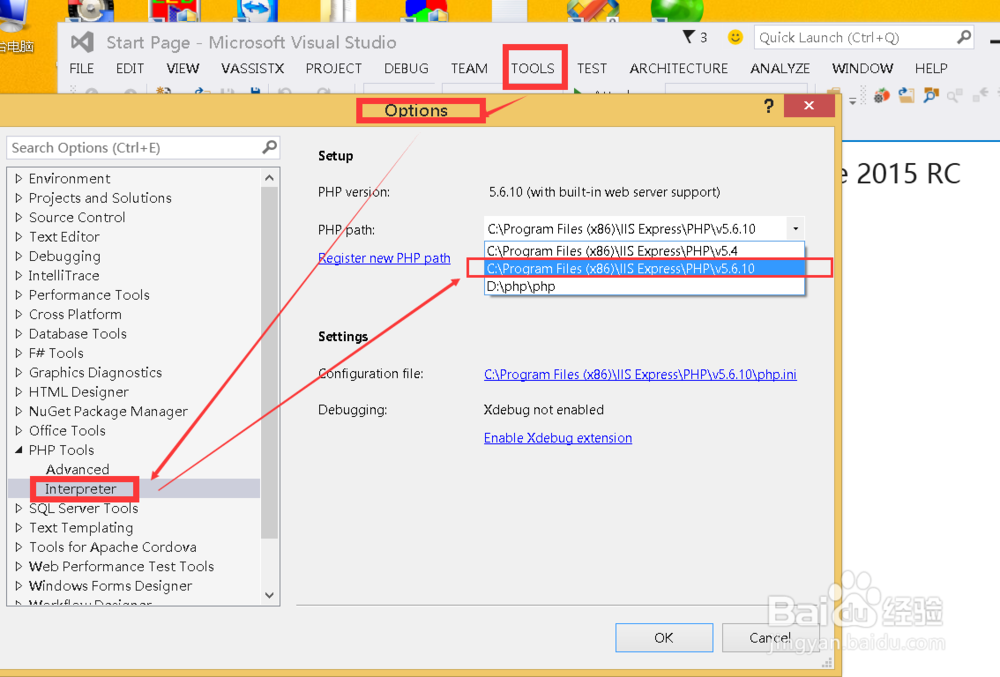Click the tree scrollbar down arrow

point(269,595)
